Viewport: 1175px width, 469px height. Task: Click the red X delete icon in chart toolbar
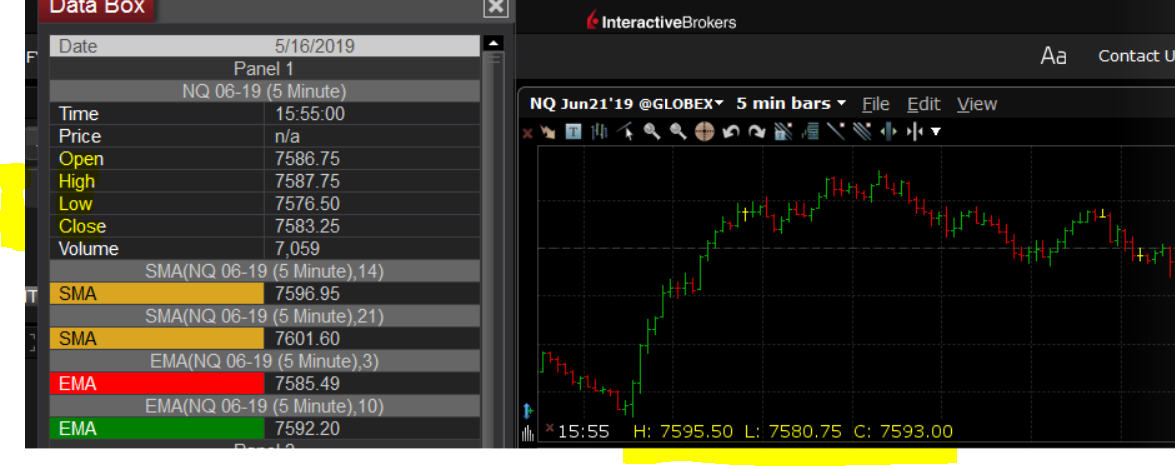point(528,133)
